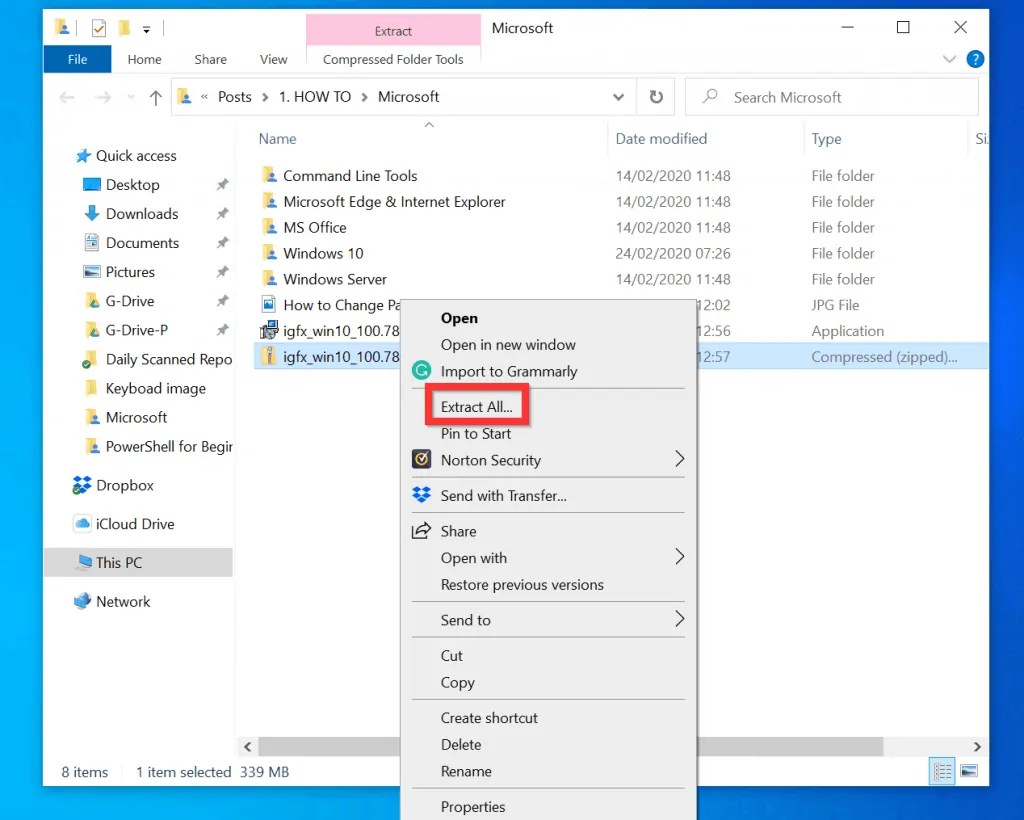Expand the Open with submenu arrow
This screenshot has height=820, width=1024.
[x=679, y=558]
